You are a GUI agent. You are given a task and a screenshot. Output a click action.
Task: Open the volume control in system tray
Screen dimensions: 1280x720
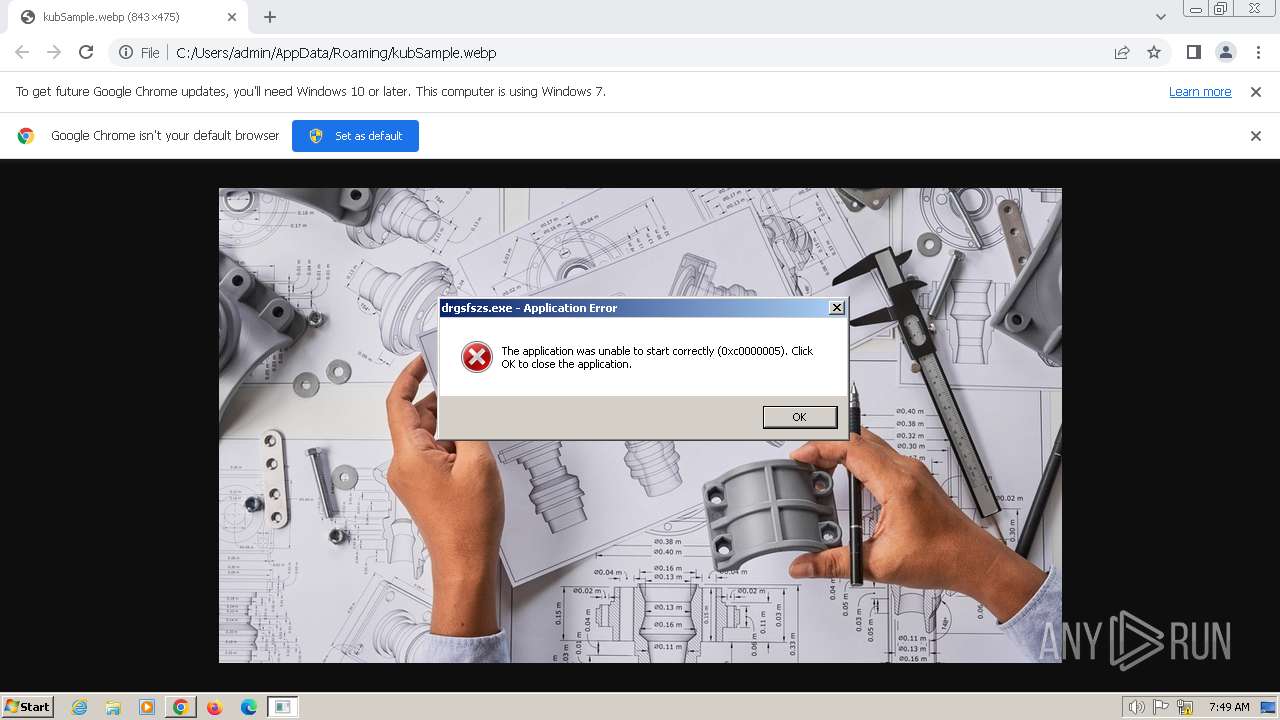pyautogui.click(x=1137, y=707)
